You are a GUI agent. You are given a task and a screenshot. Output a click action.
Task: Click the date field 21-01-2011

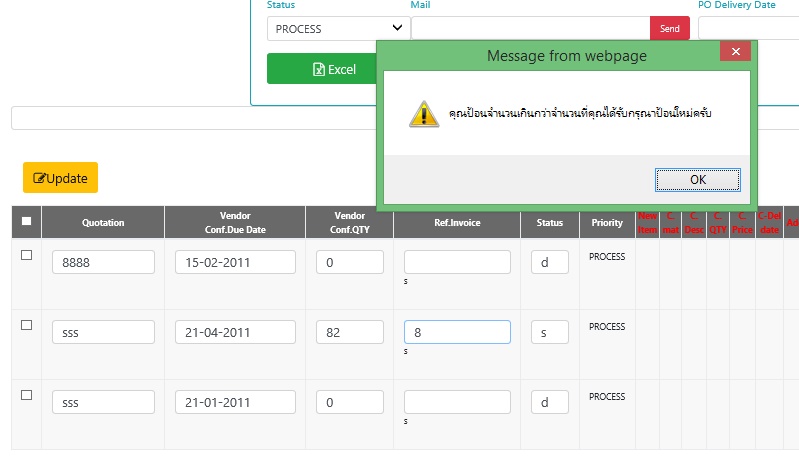pyautogui.click(x=235, y=402)
